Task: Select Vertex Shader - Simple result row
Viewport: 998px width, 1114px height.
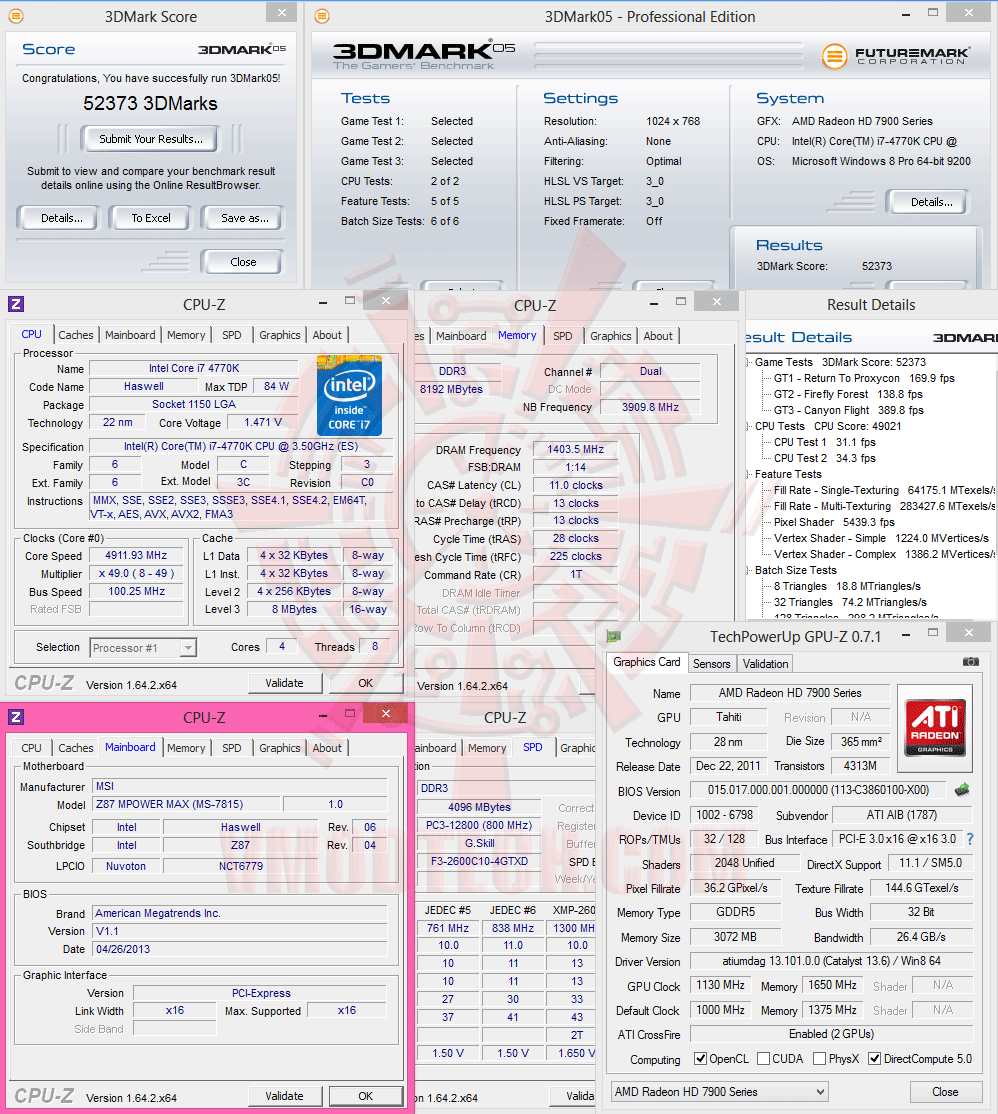Action: [881, 538]
